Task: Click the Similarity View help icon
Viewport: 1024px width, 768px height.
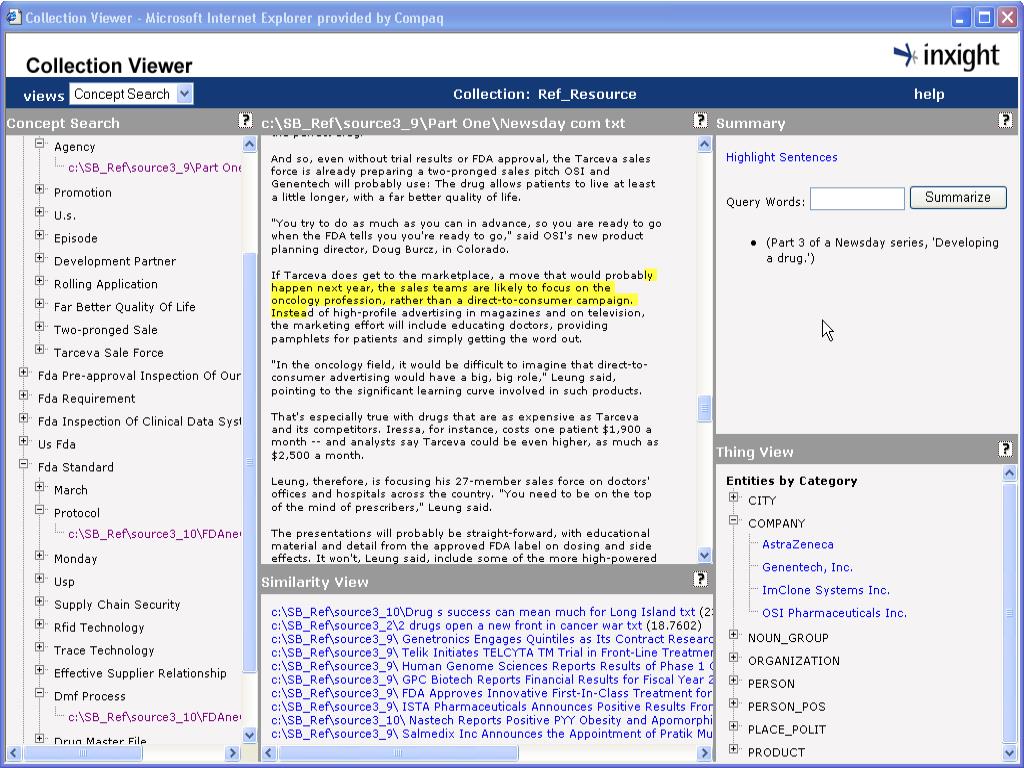Action: 700,579
